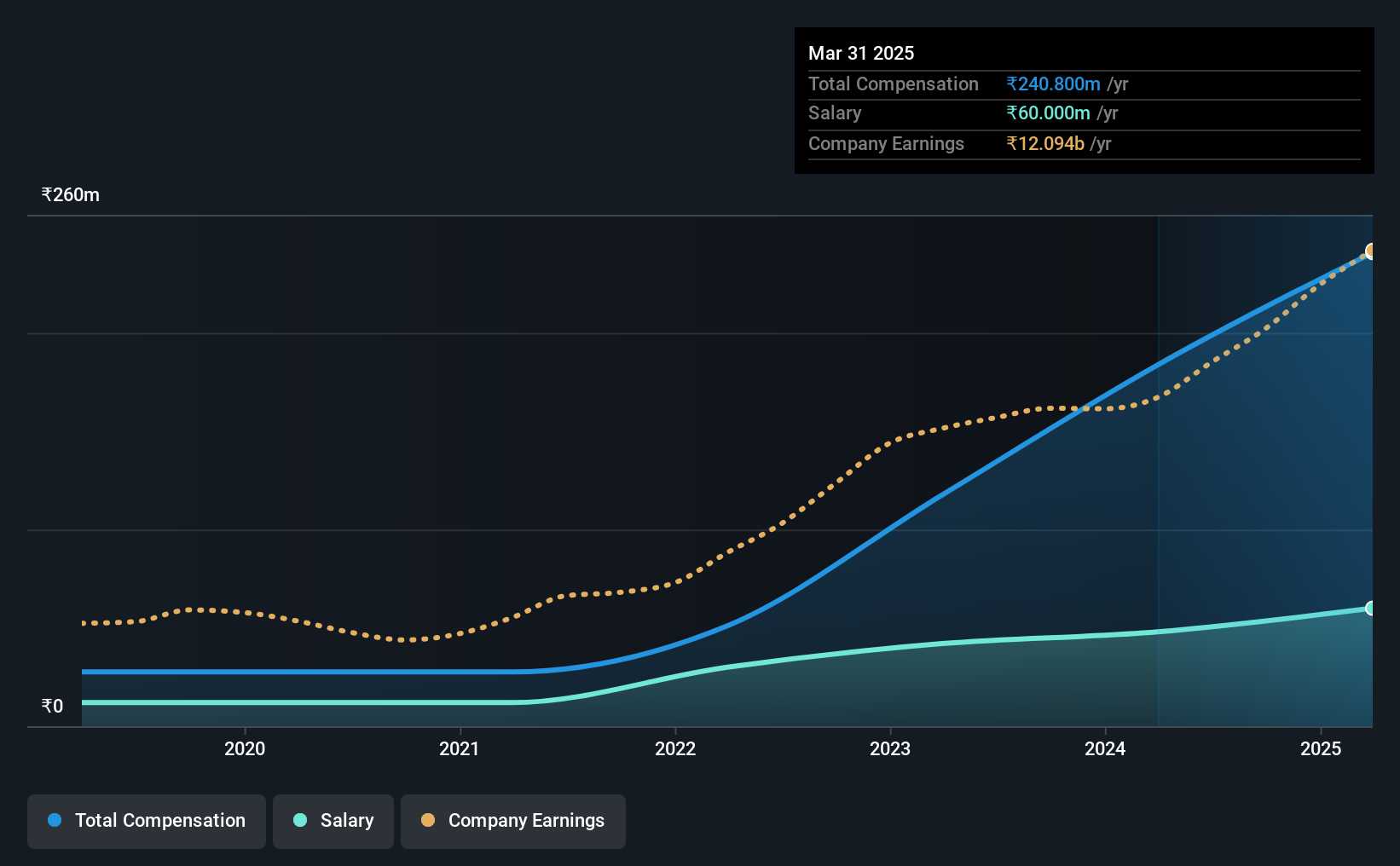Toggle the Total Compensation legend button
The image size is (1400, 866).
146,821
